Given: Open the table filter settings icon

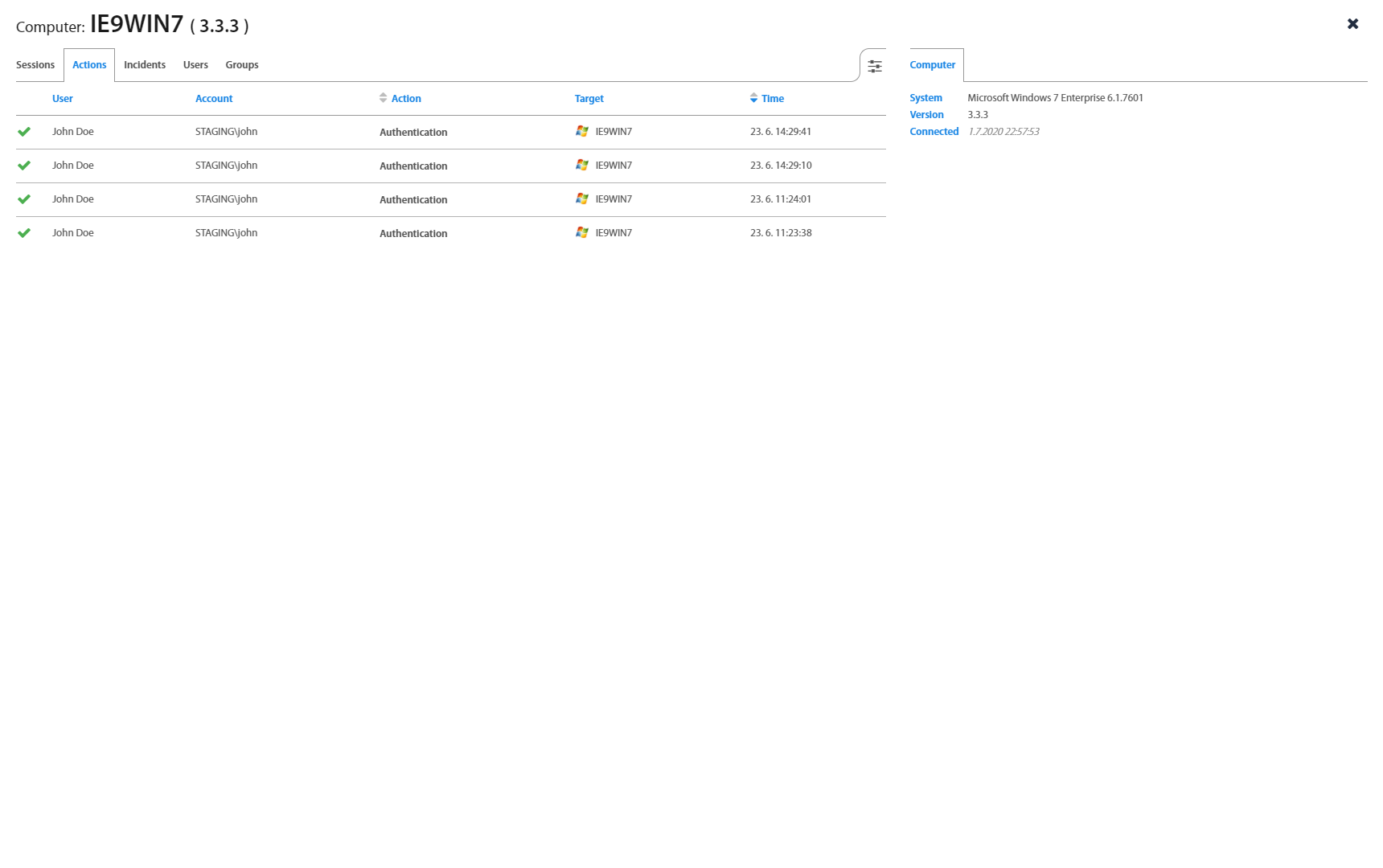Looking at the screenshot, I should coord(874,66).
